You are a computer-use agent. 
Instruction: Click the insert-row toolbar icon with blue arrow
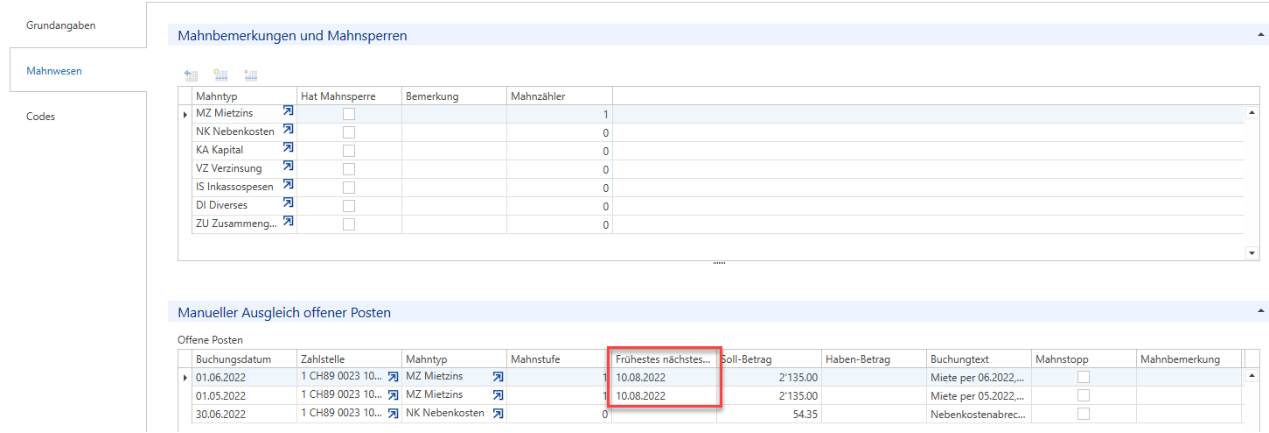click(x=191, y=75)
